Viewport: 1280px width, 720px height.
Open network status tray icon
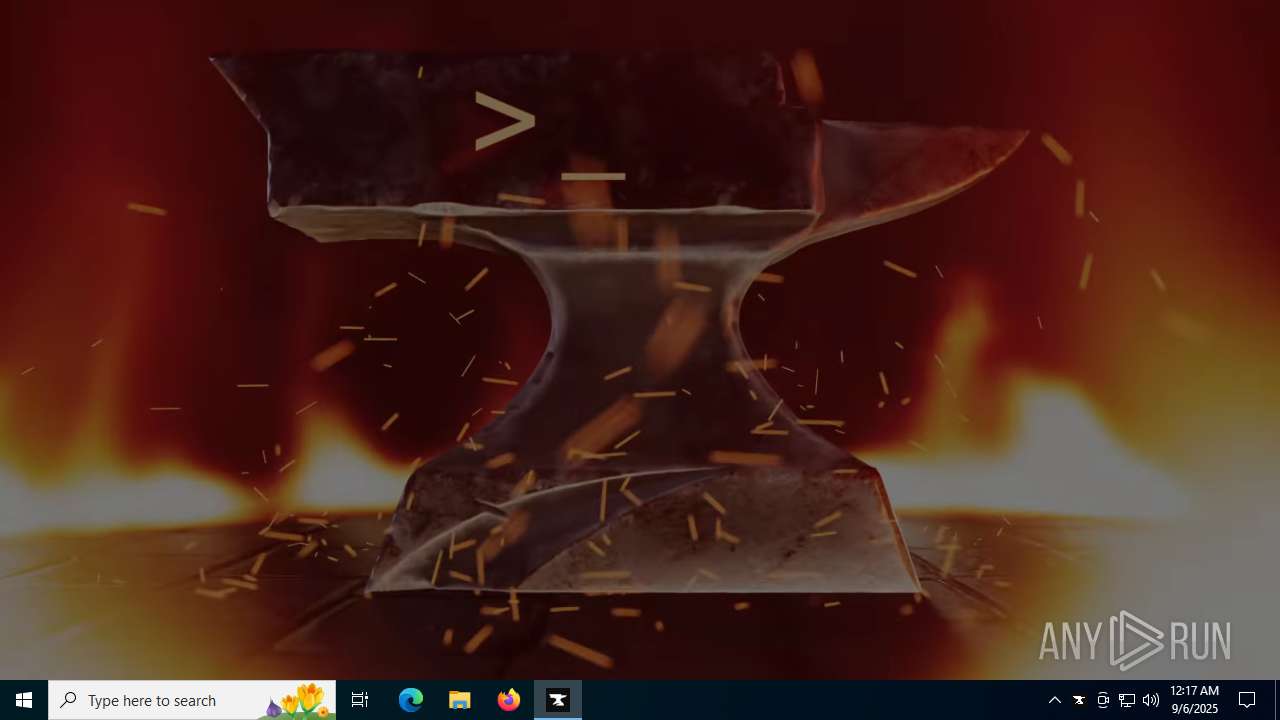(x=1127, y=700)
